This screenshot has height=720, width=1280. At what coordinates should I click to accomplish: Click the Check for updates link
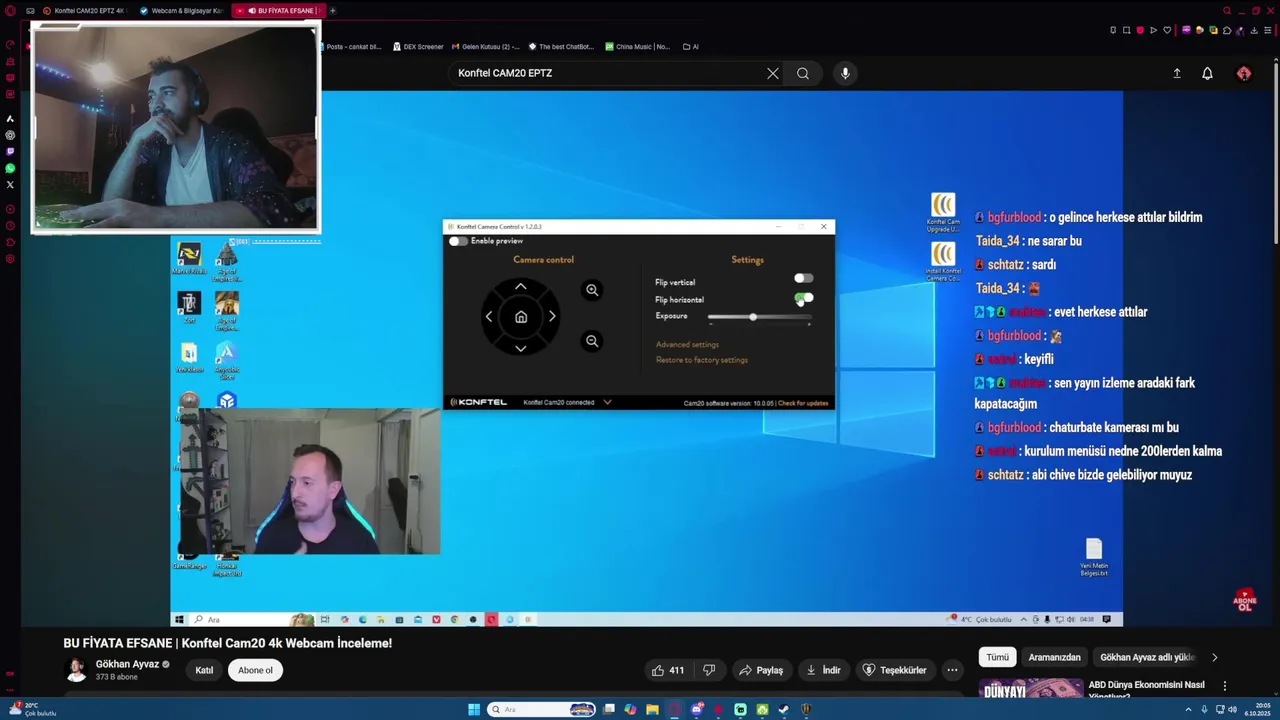click(803, 403)
